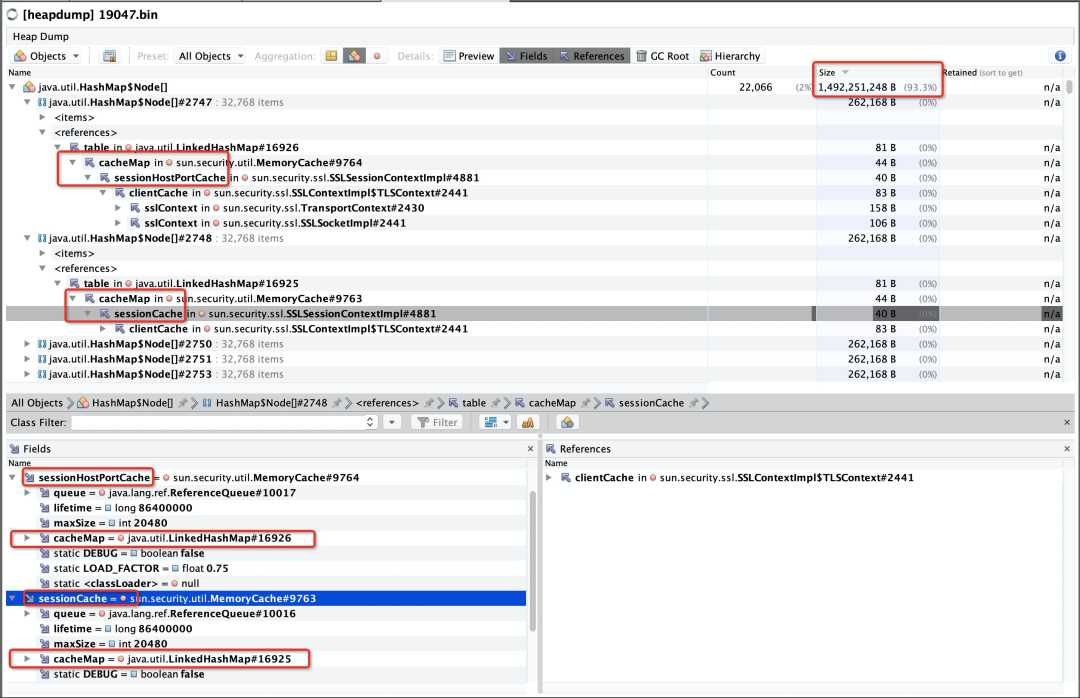
Task: Click the top table vertical scrollbar
Action: (1069, 86)
